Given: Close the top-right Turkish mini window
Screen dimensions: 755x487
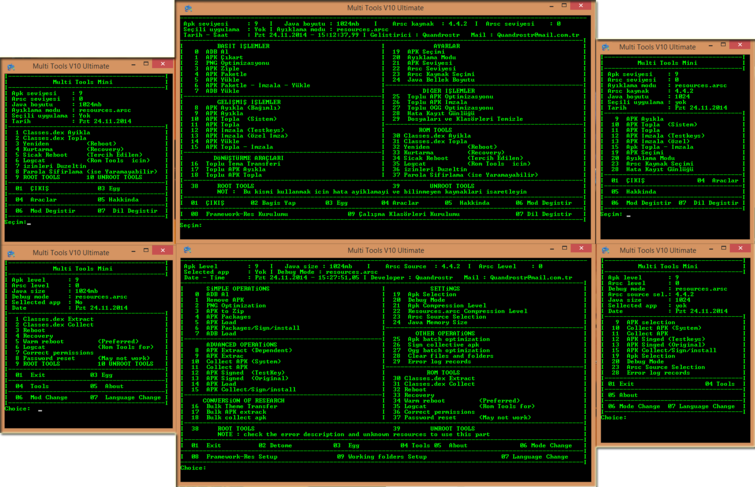Looking at the screenshot, I should tap(740, 45).
